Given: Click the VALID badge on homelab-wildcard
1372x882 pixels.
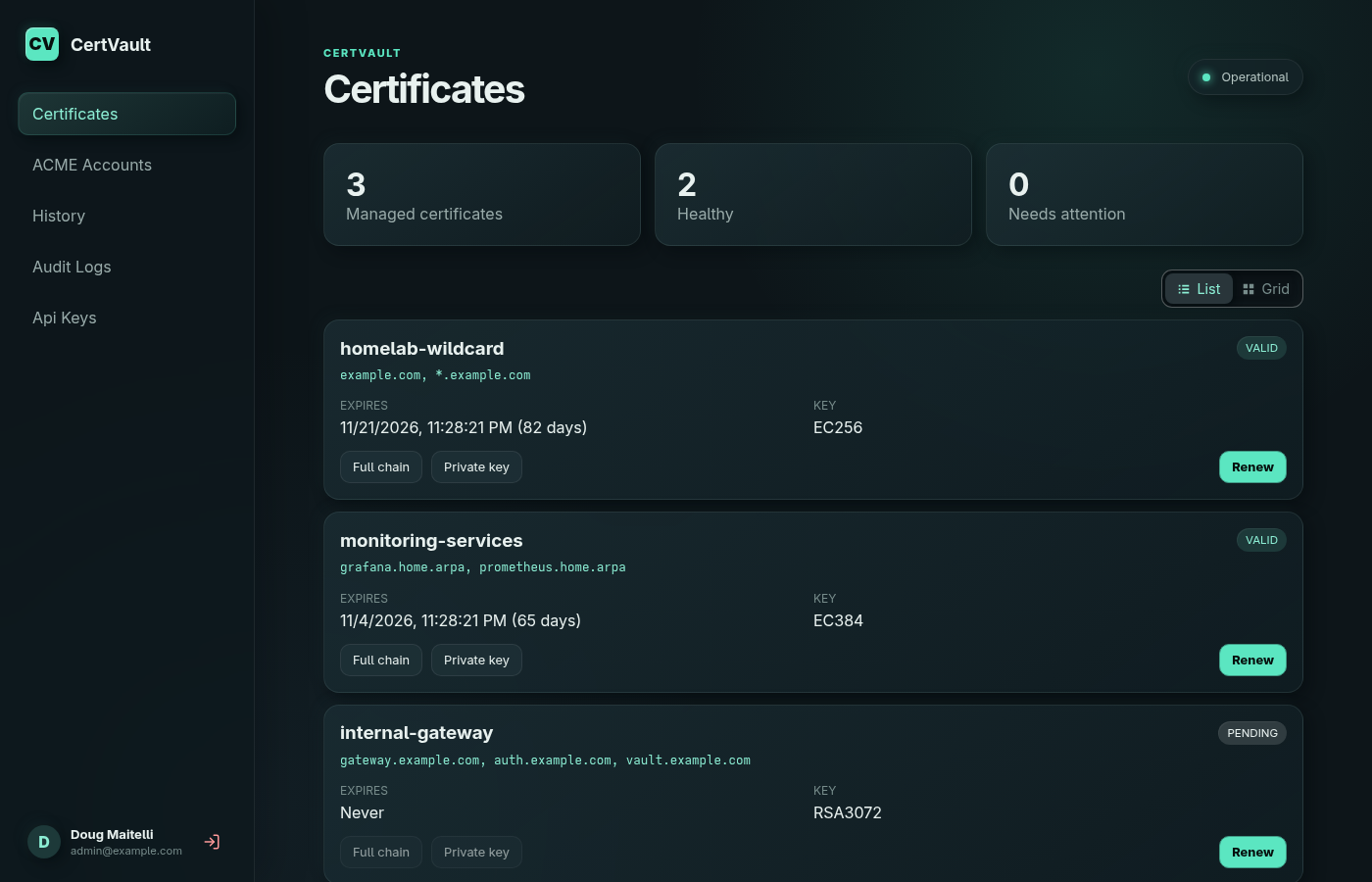Looking at the screenshot, I should (1261, 348).
